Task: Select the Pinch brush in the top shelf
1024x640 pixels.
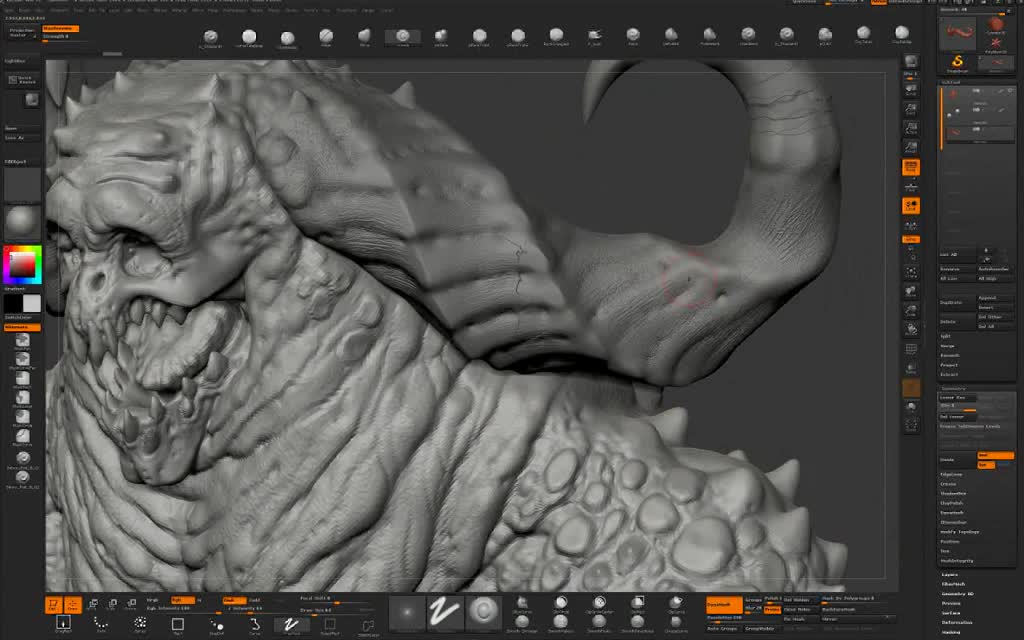Action: (633, 37)
